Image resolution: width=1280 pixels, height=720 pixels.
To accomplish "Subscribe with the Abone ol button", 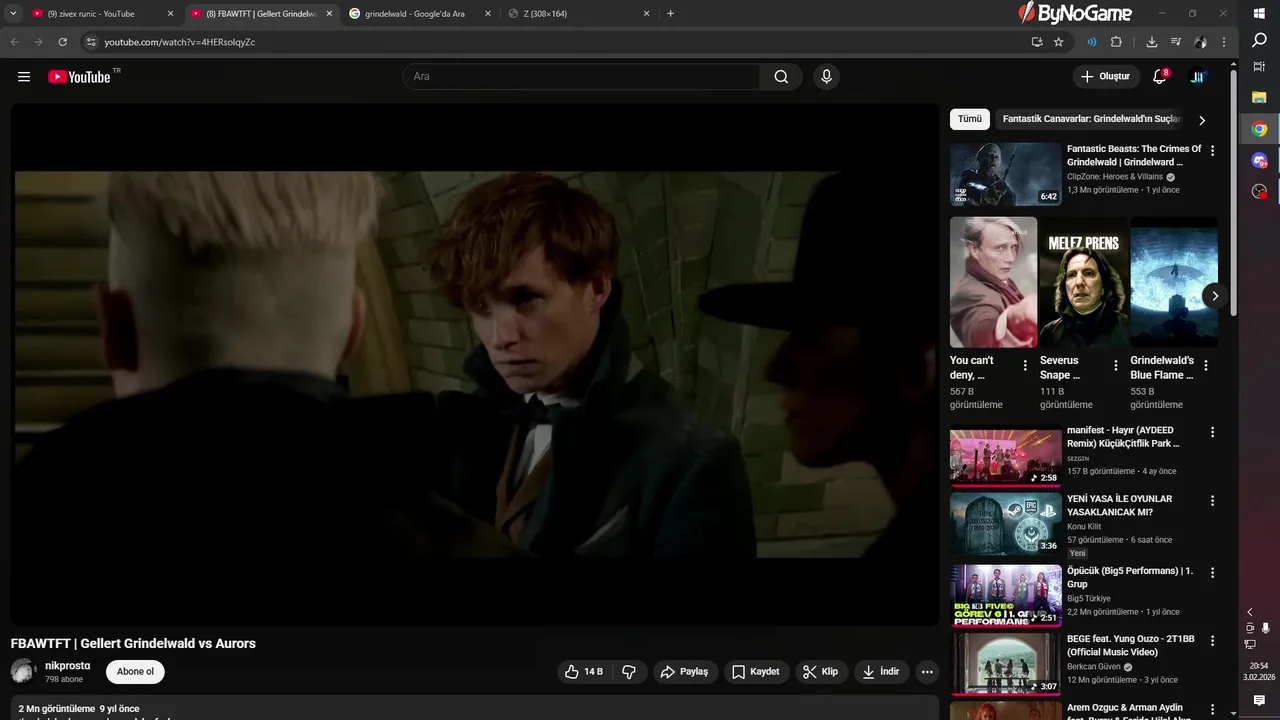I will [135, 671].
